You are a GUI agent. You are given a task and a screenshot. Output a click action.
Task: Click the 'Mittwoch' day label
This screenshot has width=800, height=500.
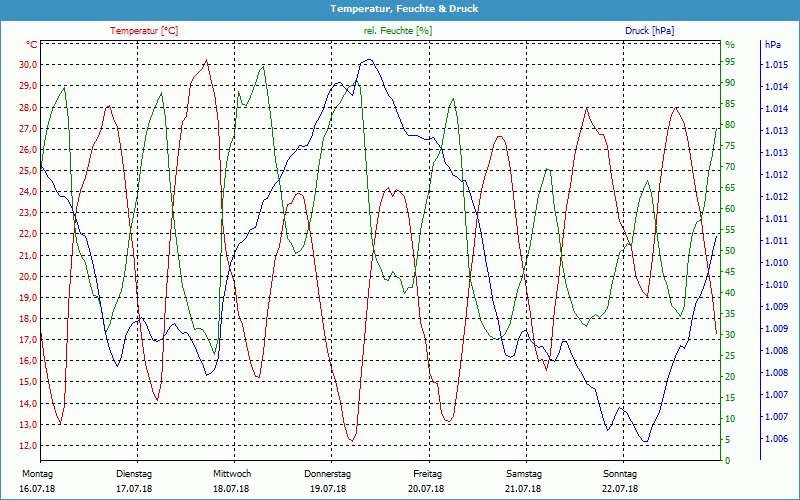point(232,474)
